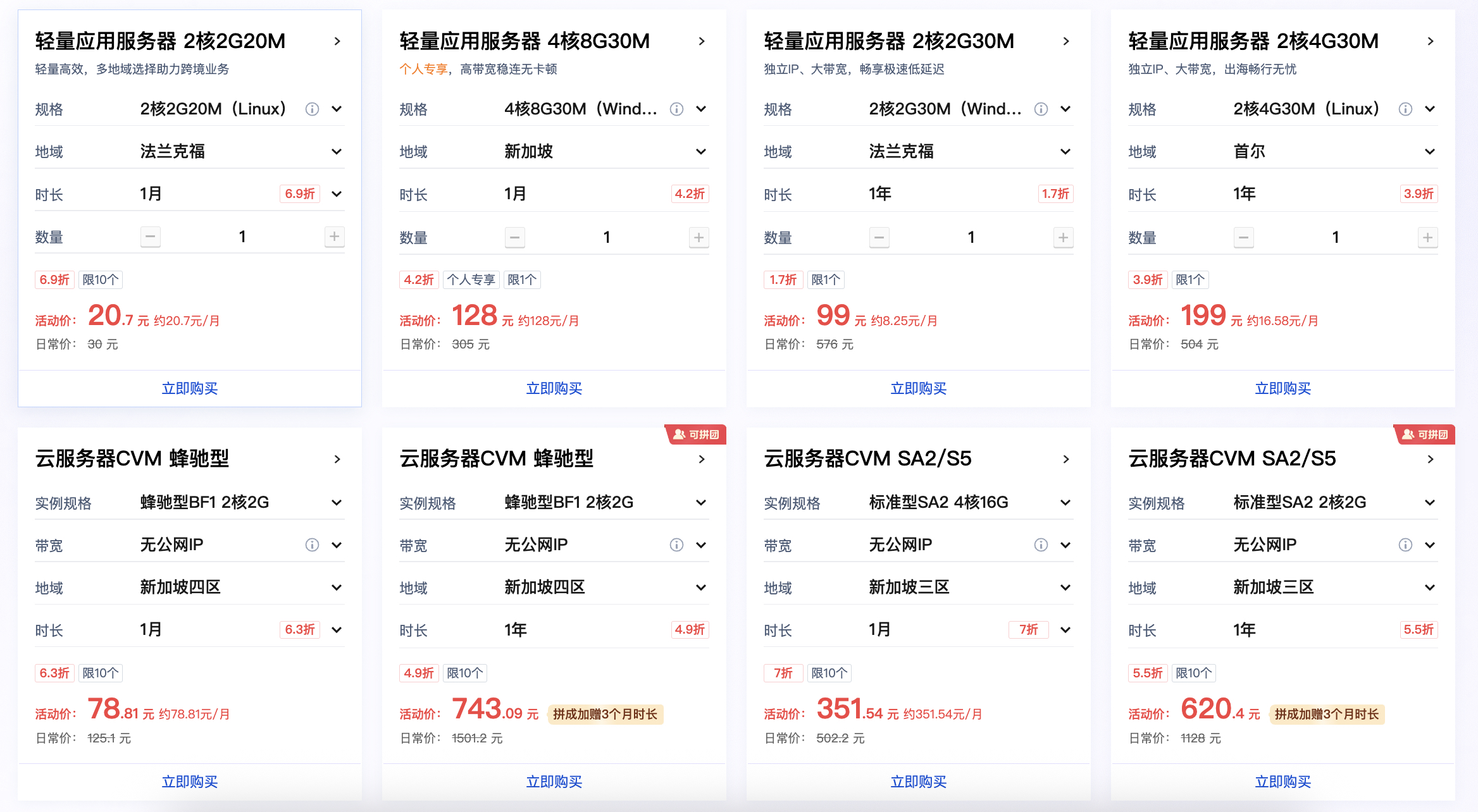The height and width of the screenshot is (812, 1478).
Task: Expand 规格 dropdown showing 2核2G30M
Action: click(x=1065, y=109)
